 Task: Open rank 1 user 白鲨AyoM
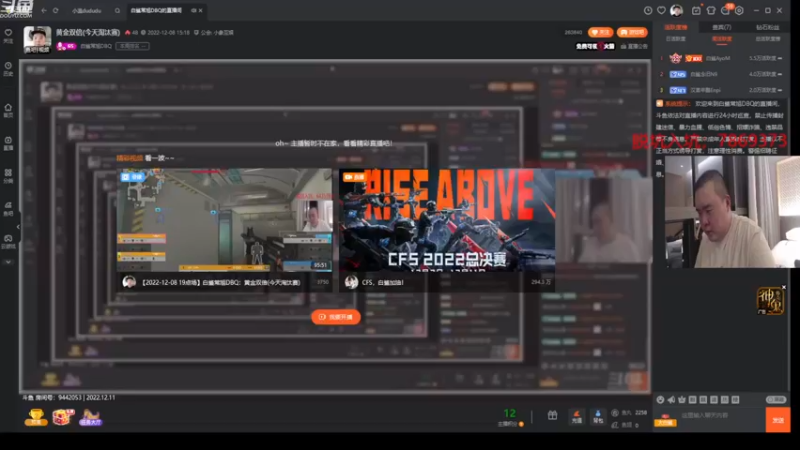pos(717,58)
